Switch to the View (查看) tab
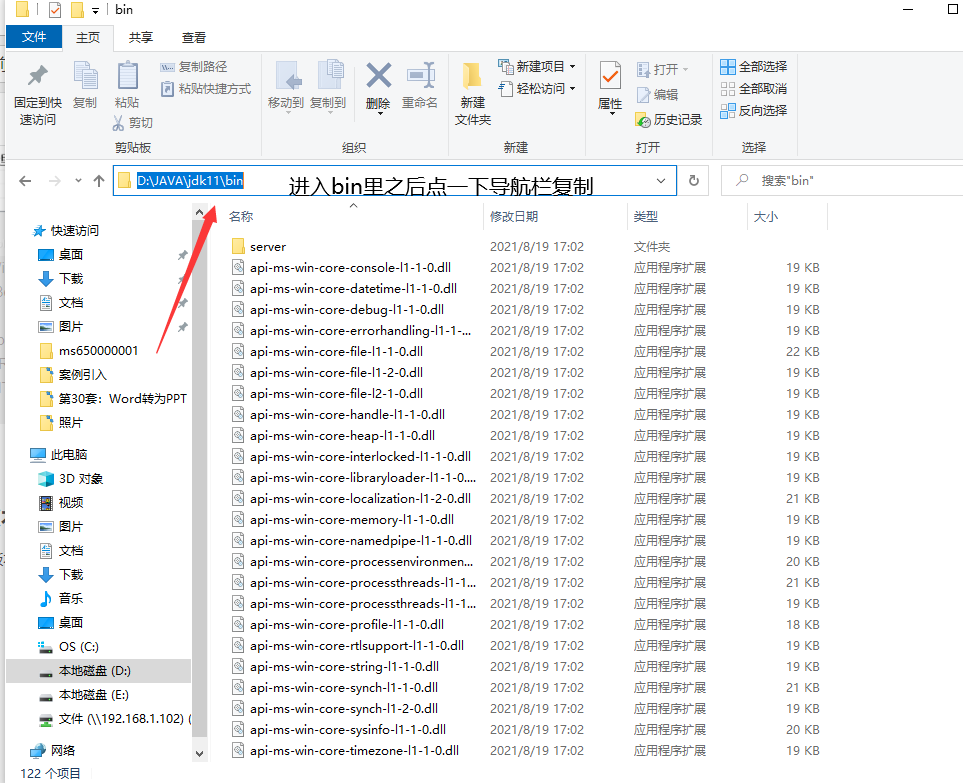This screenshot has height=783, width=963. 193,37
